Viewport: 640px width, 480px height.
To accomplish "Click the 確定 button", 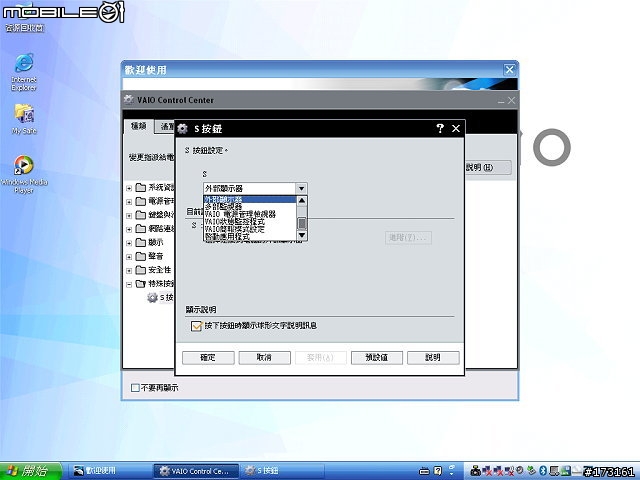I will [208, 358].
